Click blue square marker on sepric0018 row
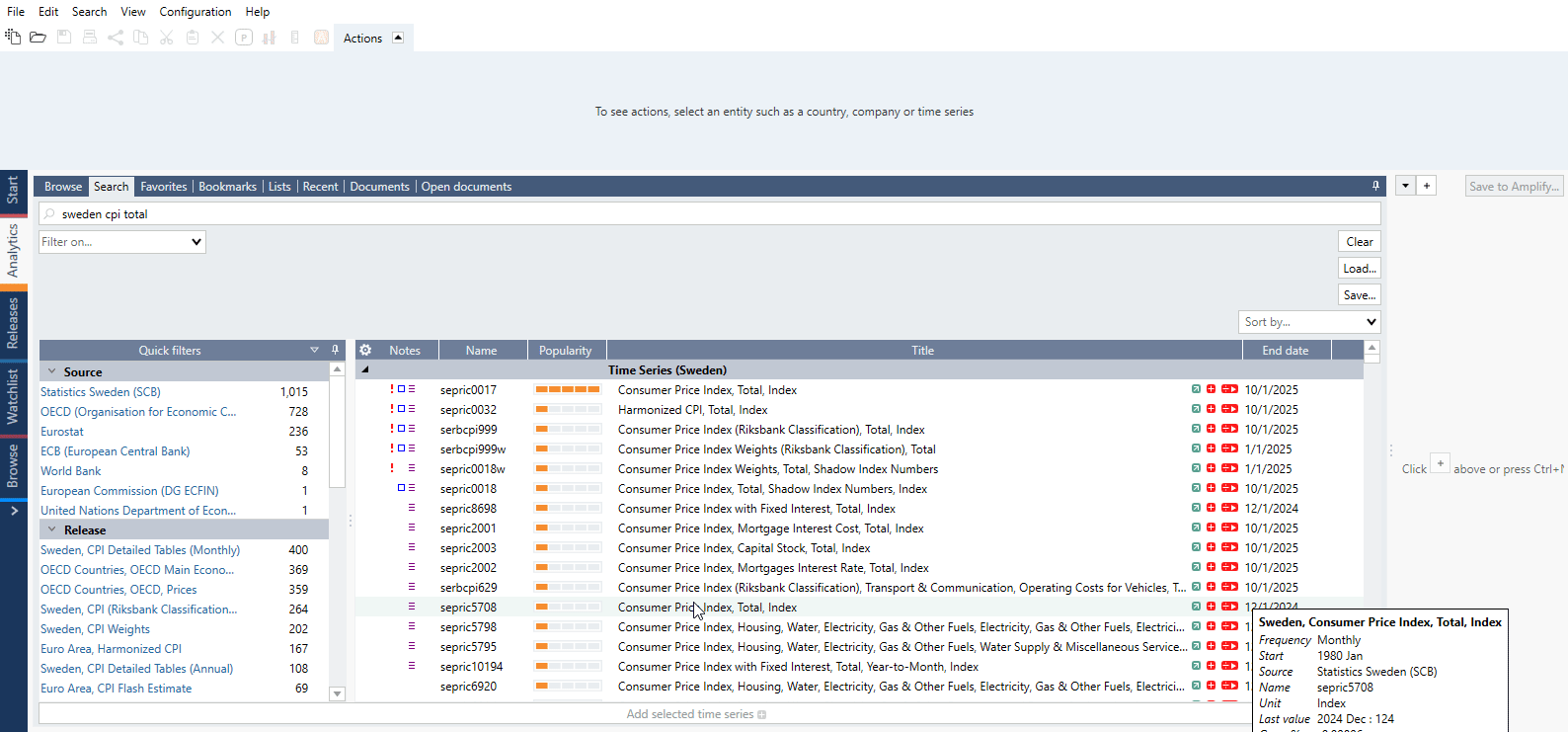This screenshot has width=1568, height=732. click(x=401, y=488)
